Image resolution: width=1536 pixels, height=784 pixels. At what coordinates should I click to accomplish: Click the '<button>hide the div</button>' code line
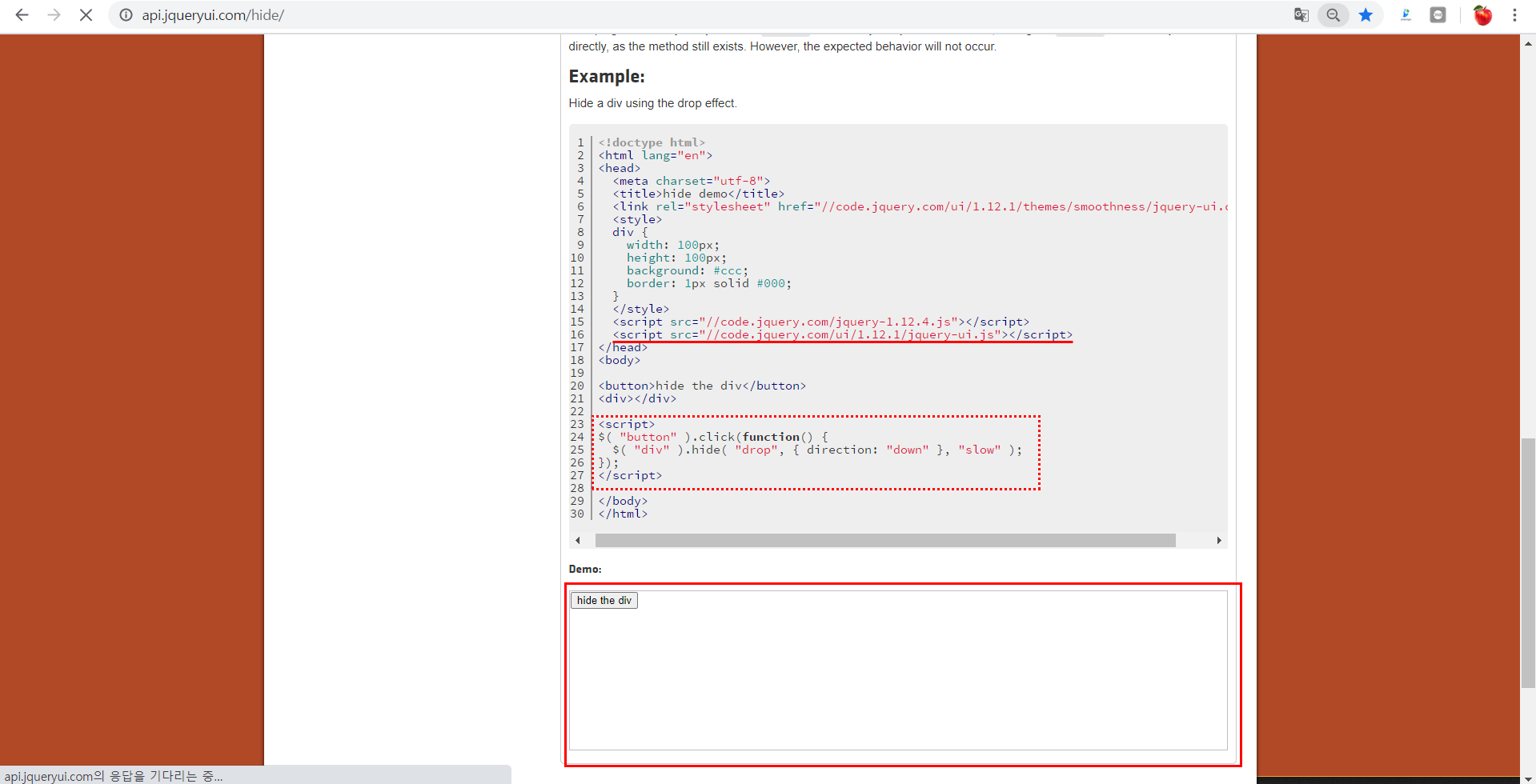(702, 386)
